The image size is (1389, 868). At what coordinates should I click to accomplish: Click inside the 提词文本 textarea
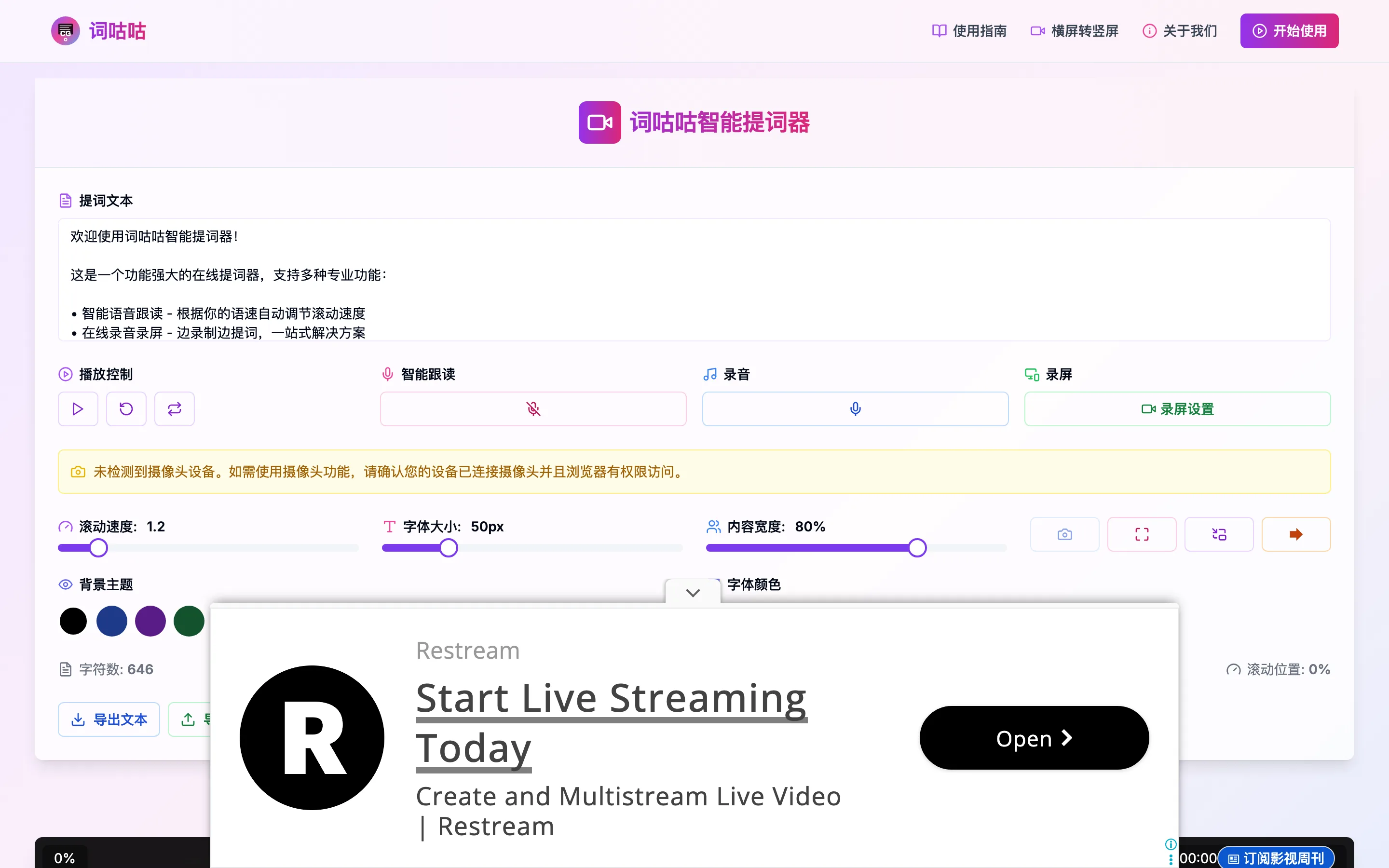coord(694,280)
